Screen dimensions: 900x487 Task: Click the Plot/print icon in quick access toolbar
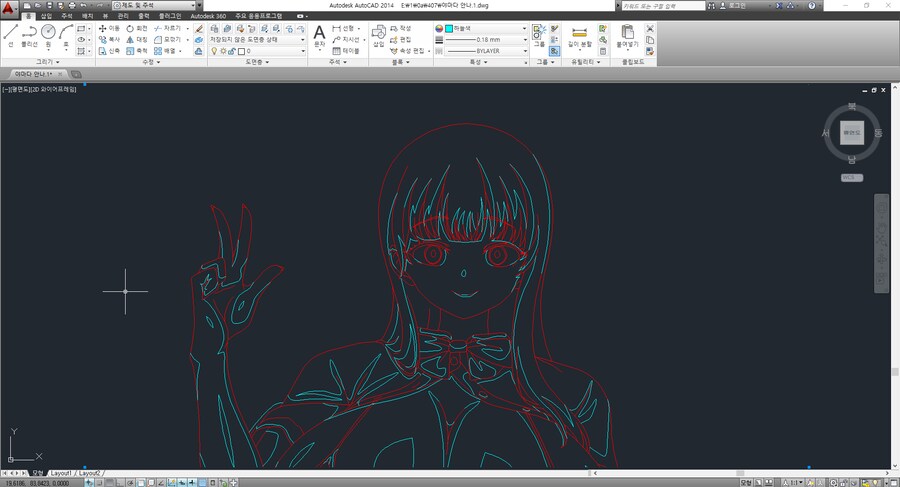coord(72,5)
